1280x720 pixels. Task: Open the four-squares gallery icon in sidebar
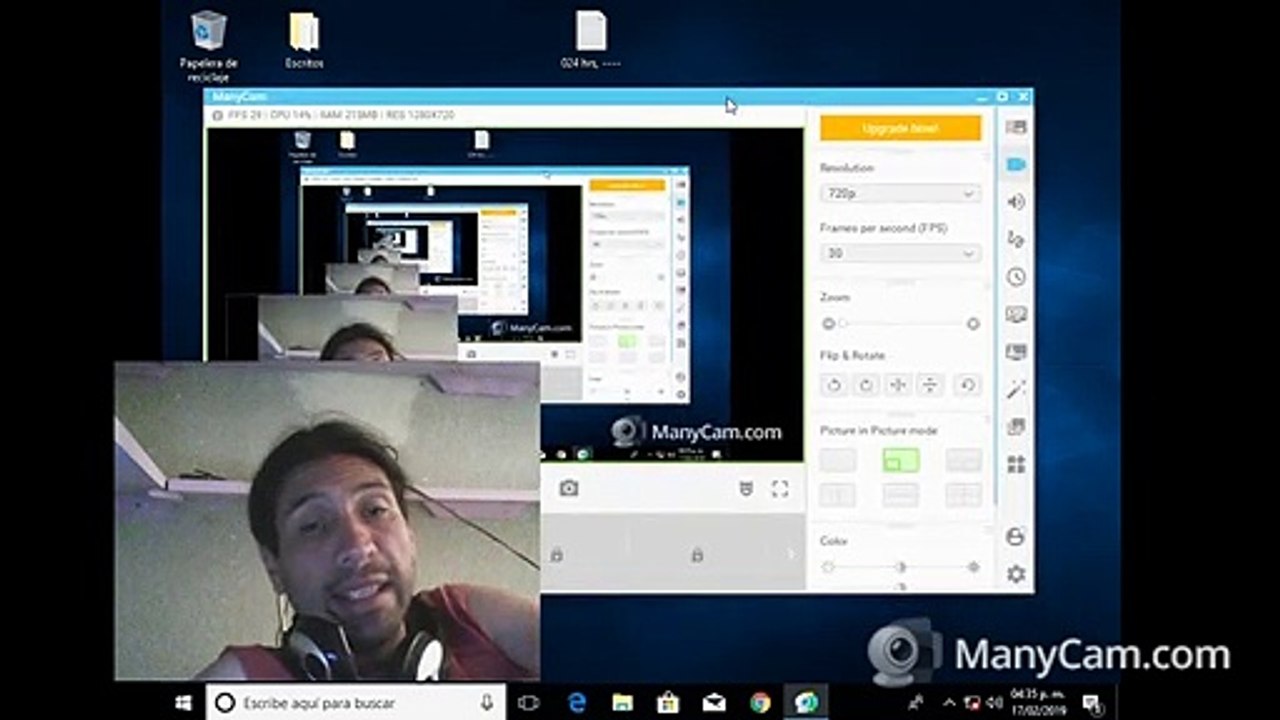pos(1016,464)
